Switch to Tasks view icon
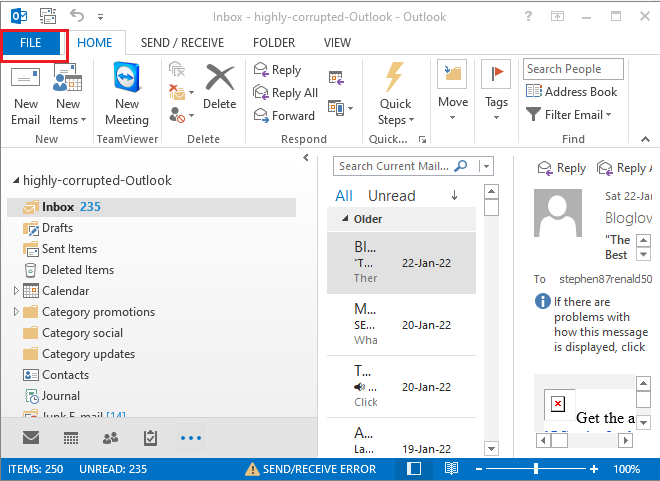Screen dimensions: 660x481 [x=150, y=438]
